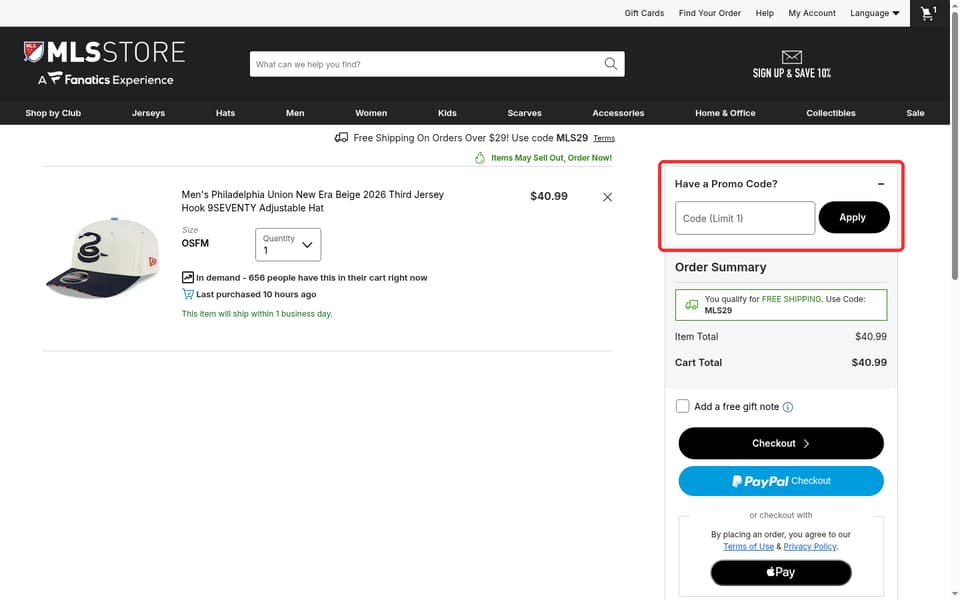Open the Home & Office menu
Screen dimensions: 960x600
click(x=725, y=113)
